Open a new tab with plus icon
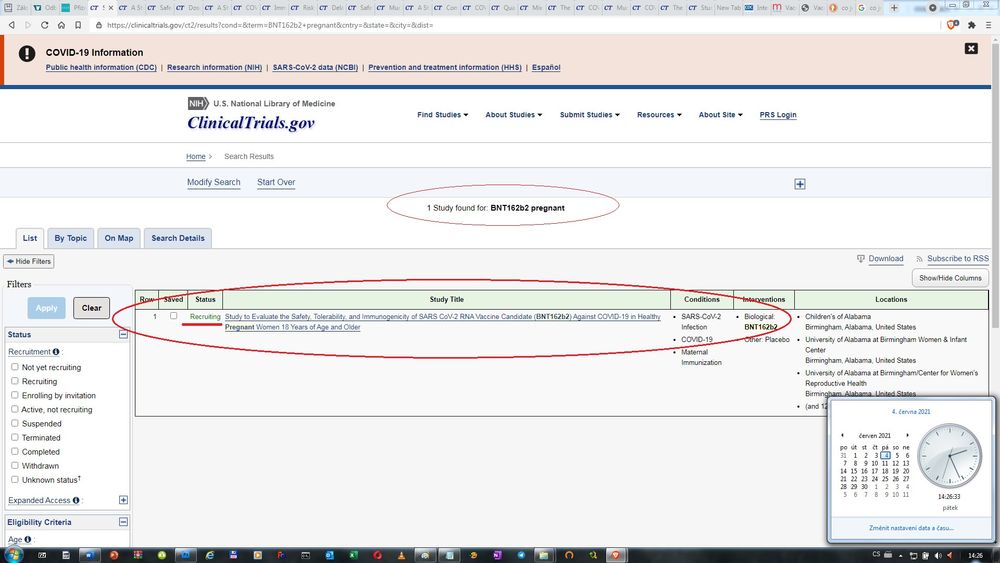This screenshot has height=563, width=1000. 894,8
